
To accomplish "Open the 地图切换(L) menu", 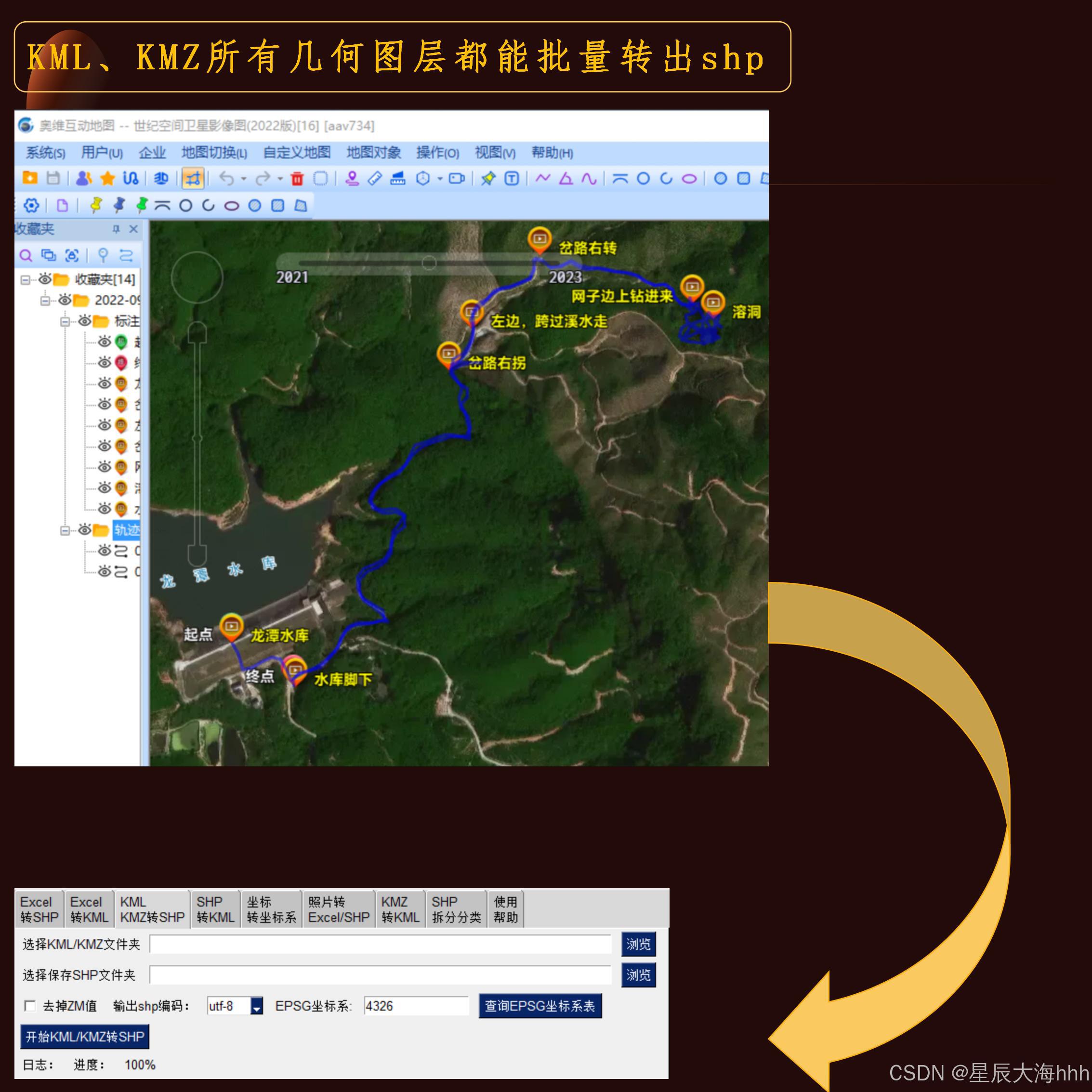I will 213,153.
